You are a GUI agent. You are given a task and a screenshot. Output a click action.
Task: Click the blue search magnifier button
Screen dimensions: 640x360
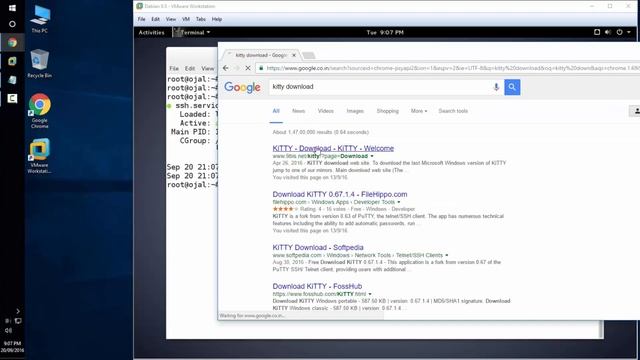[512, 87]
